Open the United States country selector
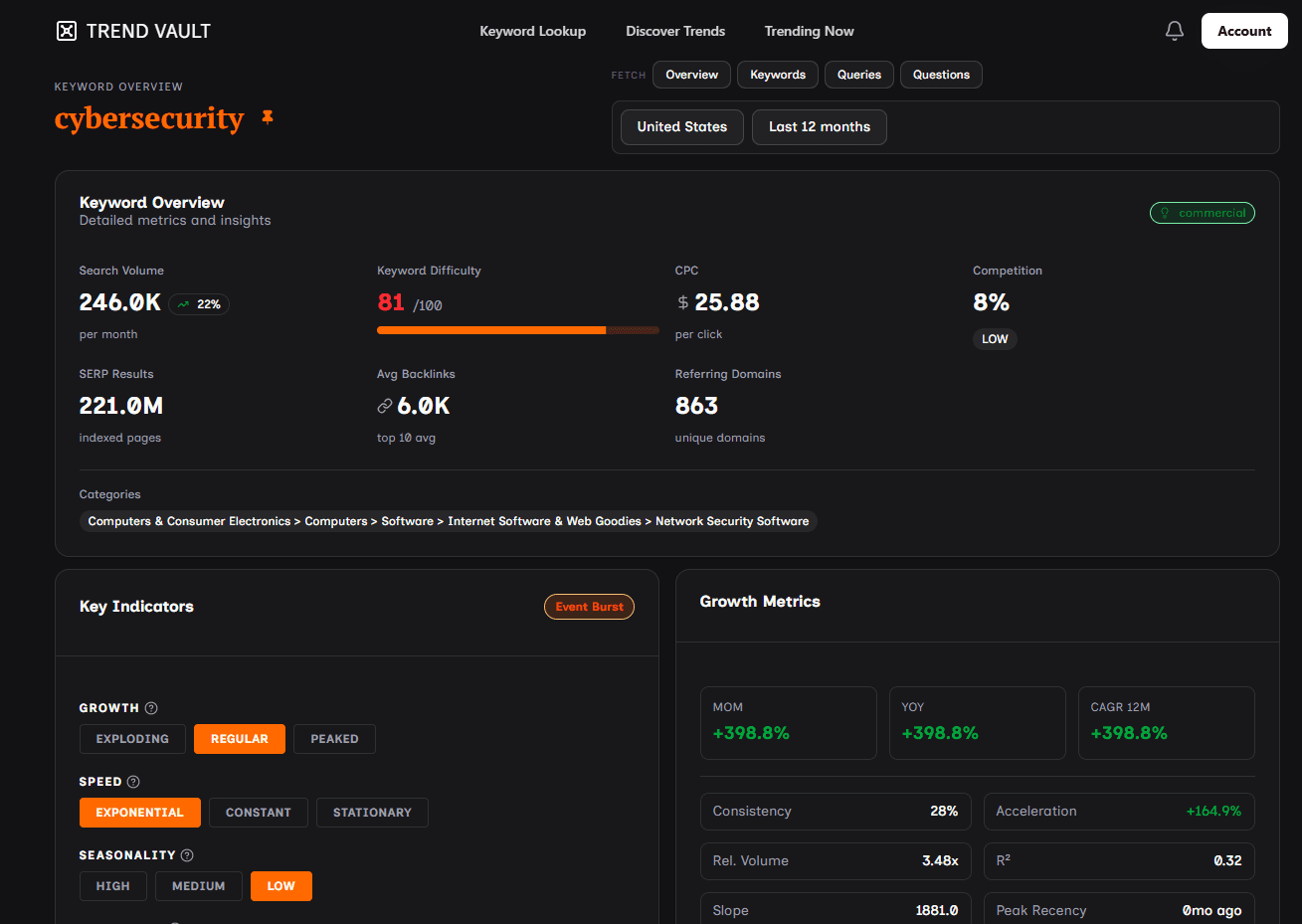The image size is (1302, 924). coord(682,127)
